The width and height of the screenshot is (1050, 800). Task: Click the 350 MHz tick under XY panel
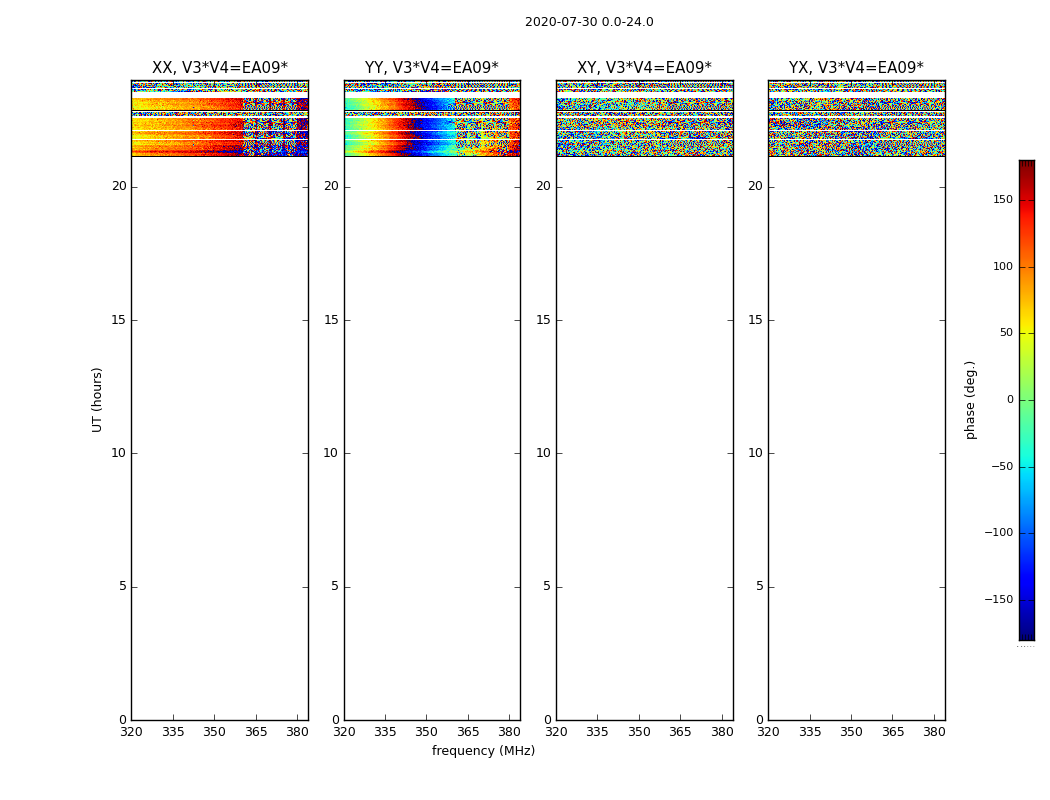(x=639, y=732)
